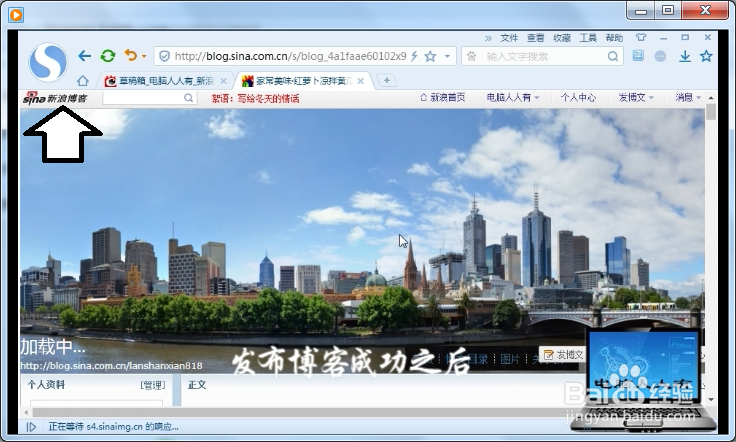Minimize the inner browser window
Screen dimensions: 736x442
click(x=663, y=38)
